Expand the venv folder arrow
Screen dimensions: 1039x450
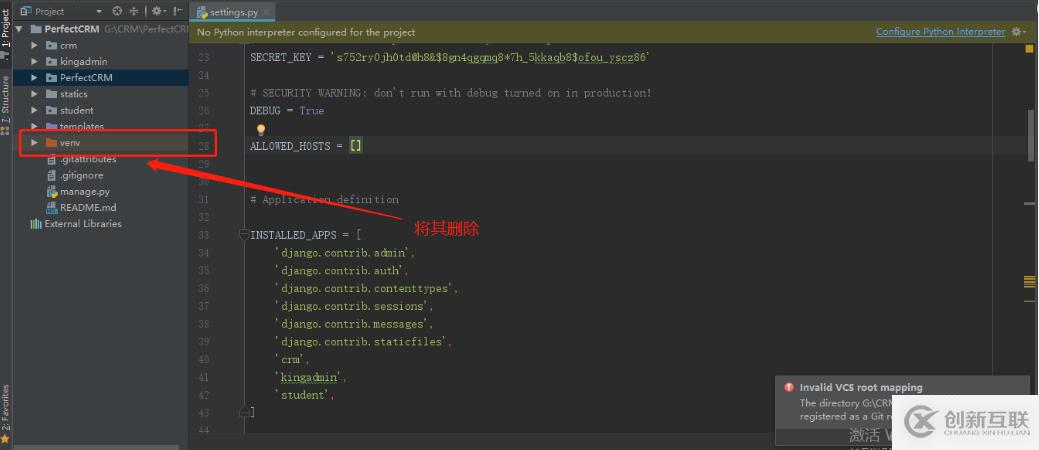tap(34, 142)
